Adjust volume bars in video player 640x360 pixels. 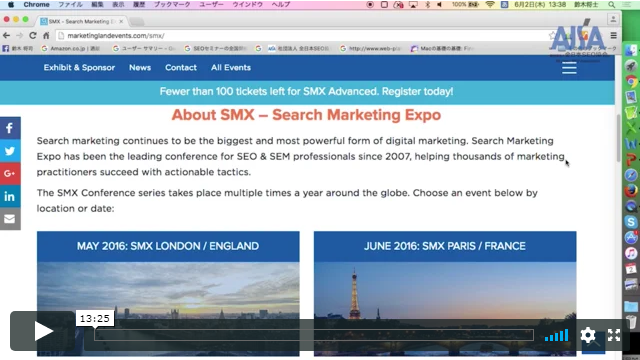pos(556,335)
